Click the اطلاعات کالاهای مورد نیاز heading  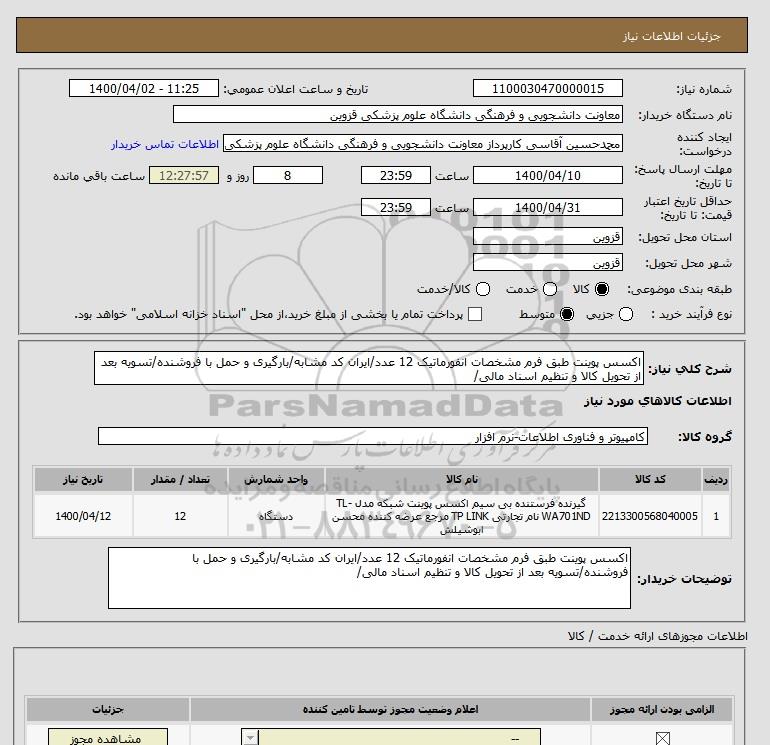pyautogui.click(x=658, y=401)
